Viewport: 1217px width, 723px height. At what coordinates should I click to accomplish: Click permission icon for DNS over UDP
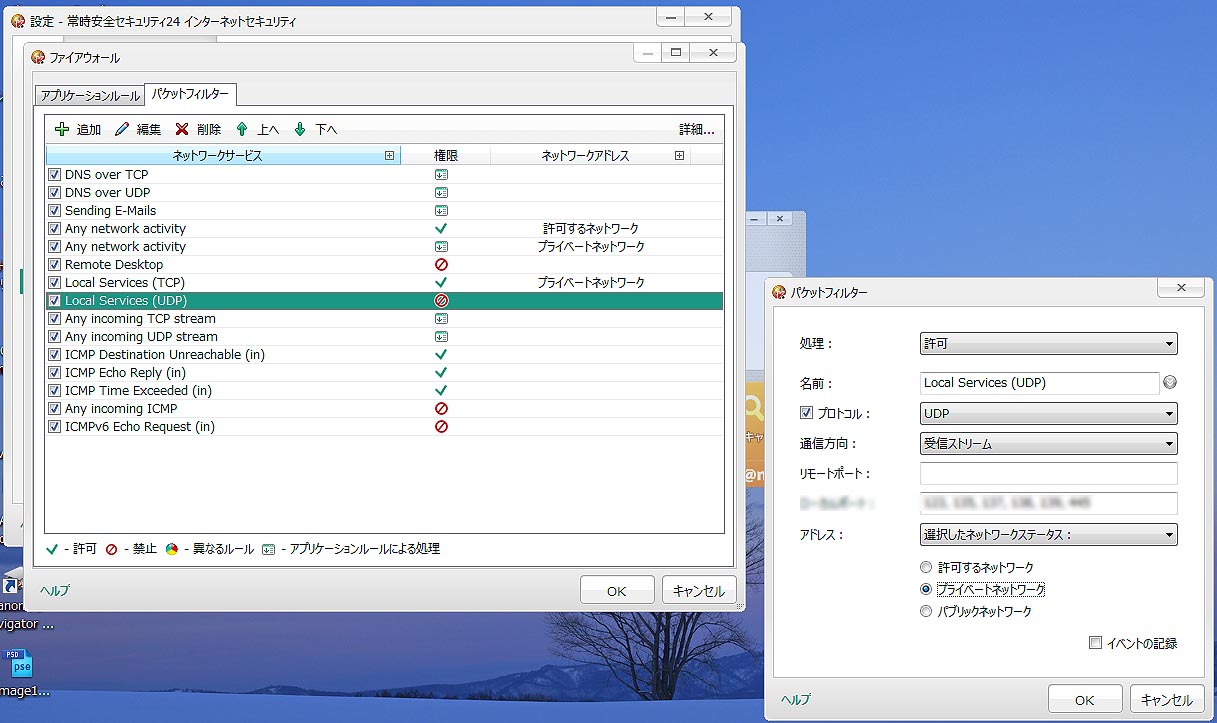point(441,193)
